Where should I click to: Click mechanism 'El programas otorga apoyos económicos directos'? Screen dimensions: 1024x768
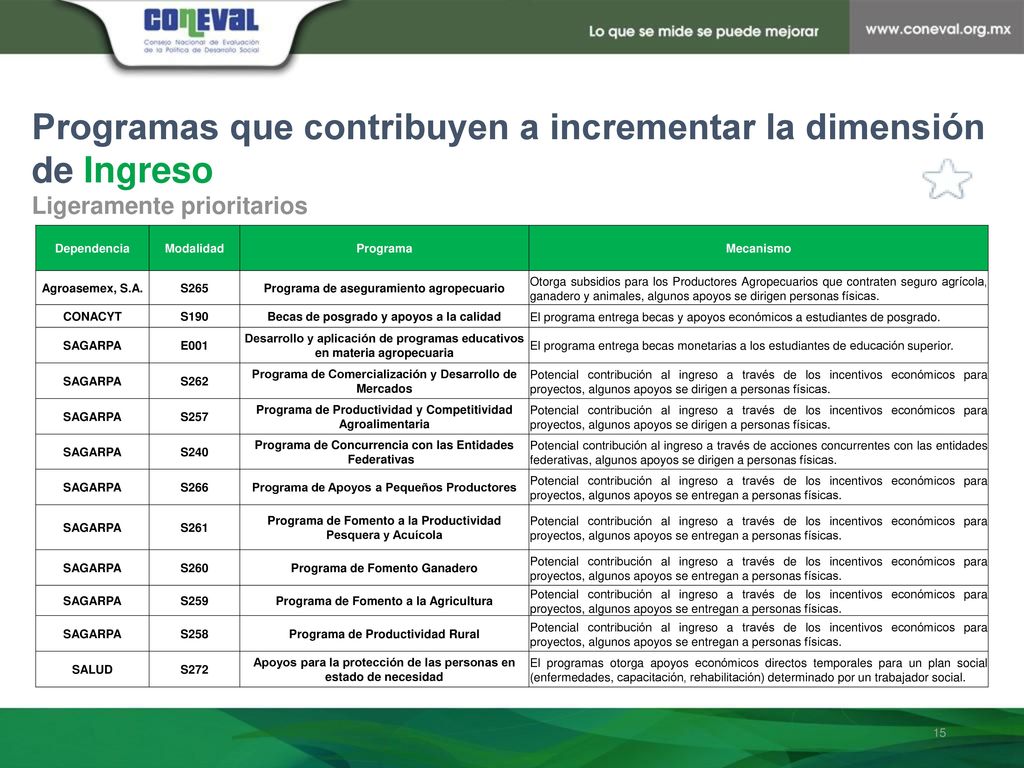(758, 670)
